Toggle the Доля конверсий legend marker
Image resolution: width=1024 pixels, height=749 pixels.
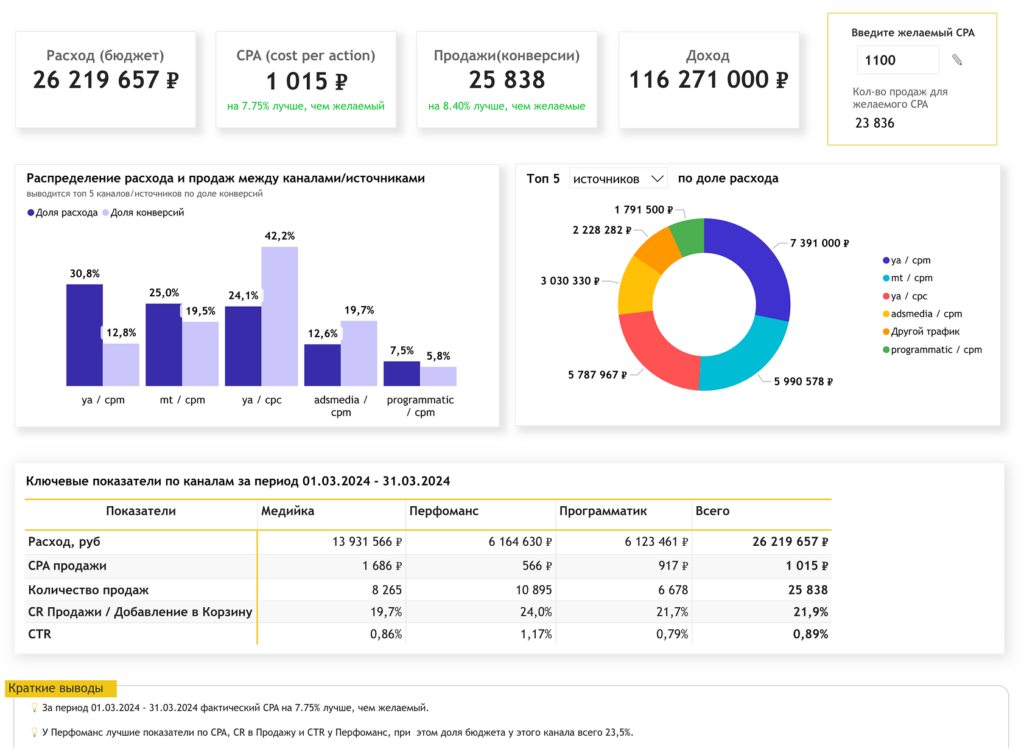(x=106, y=213)
